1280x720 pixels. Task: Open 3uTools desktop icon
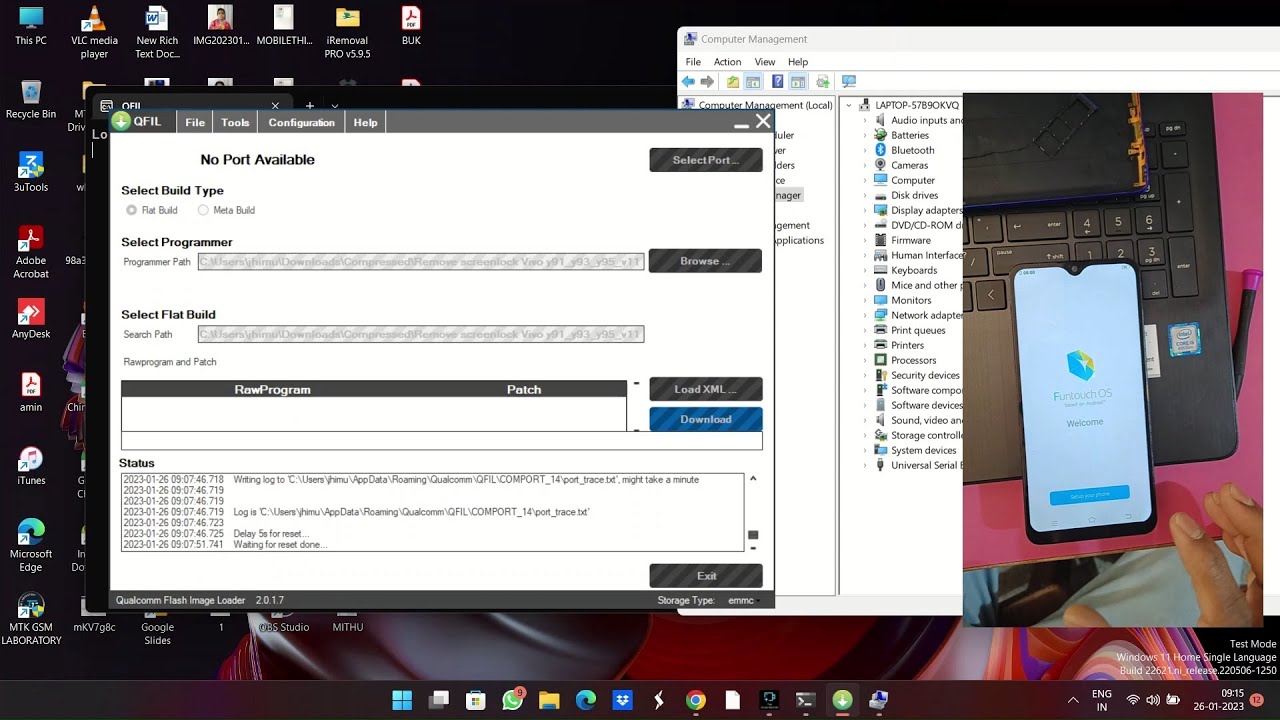tap(31, 172)
